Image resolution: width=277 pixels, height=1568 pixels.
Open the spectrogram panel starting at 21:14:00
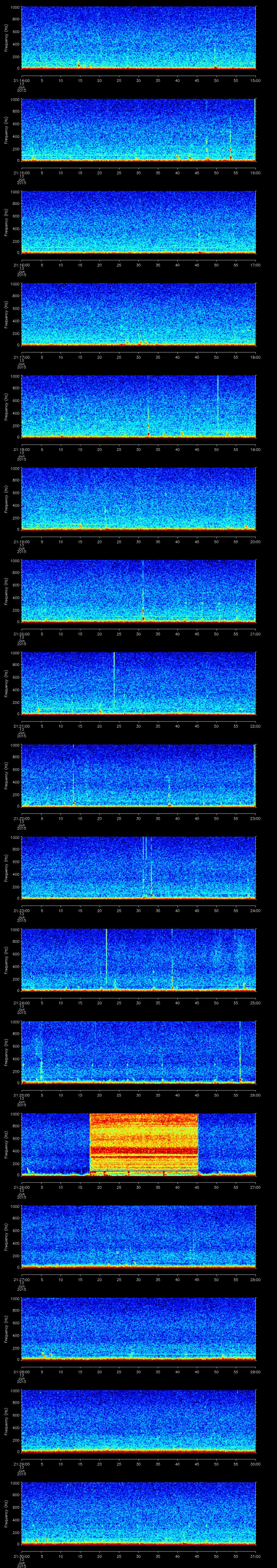(139, 38)
